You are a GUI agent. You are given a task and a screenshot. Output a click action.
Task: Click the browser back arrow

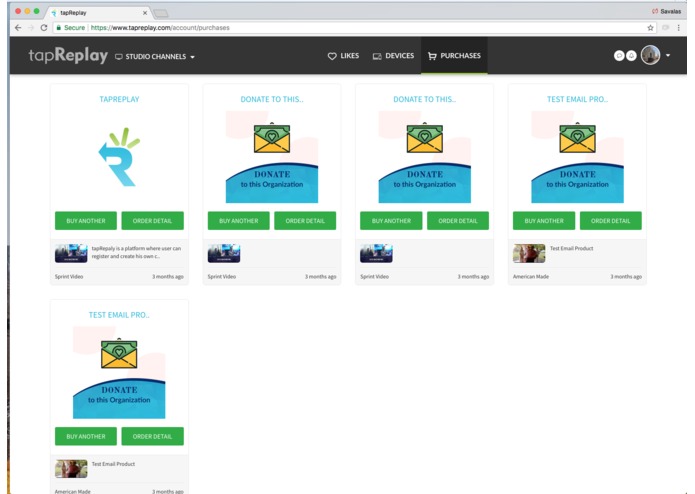coord(18,27)
